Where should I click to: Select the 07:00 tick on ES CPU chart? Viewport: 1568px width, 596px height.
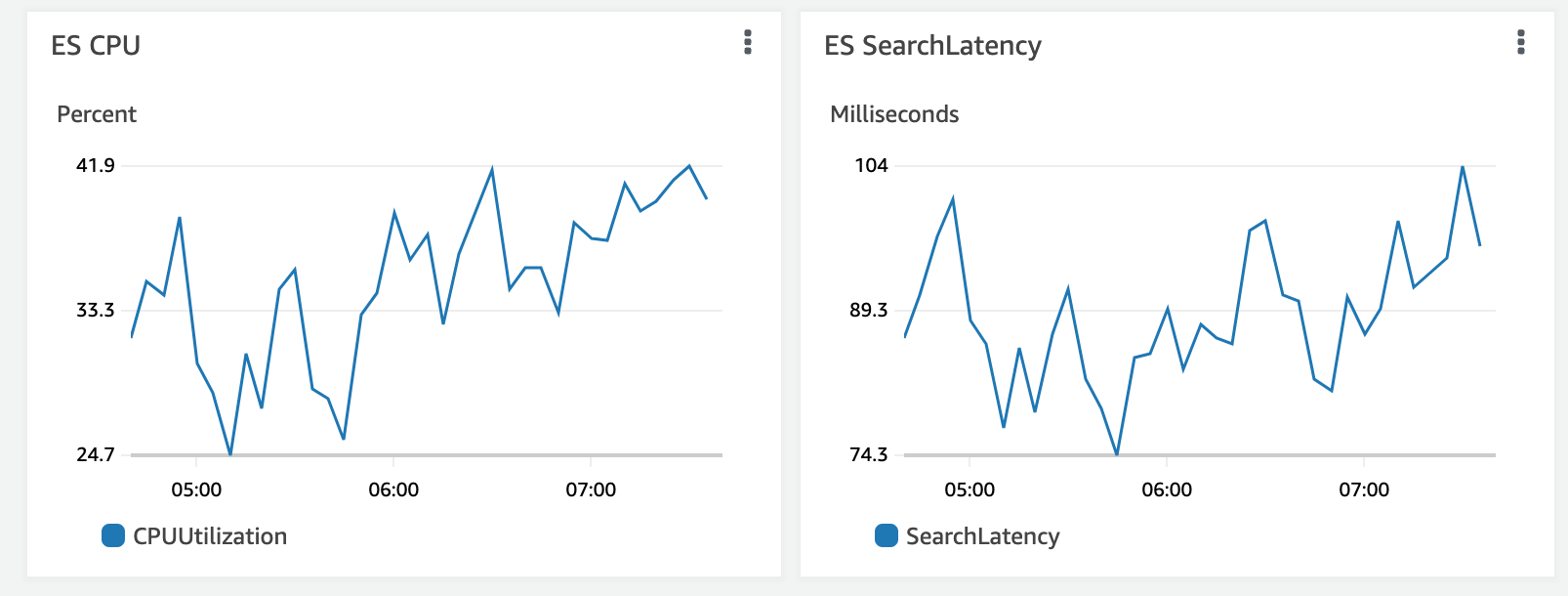591,490
